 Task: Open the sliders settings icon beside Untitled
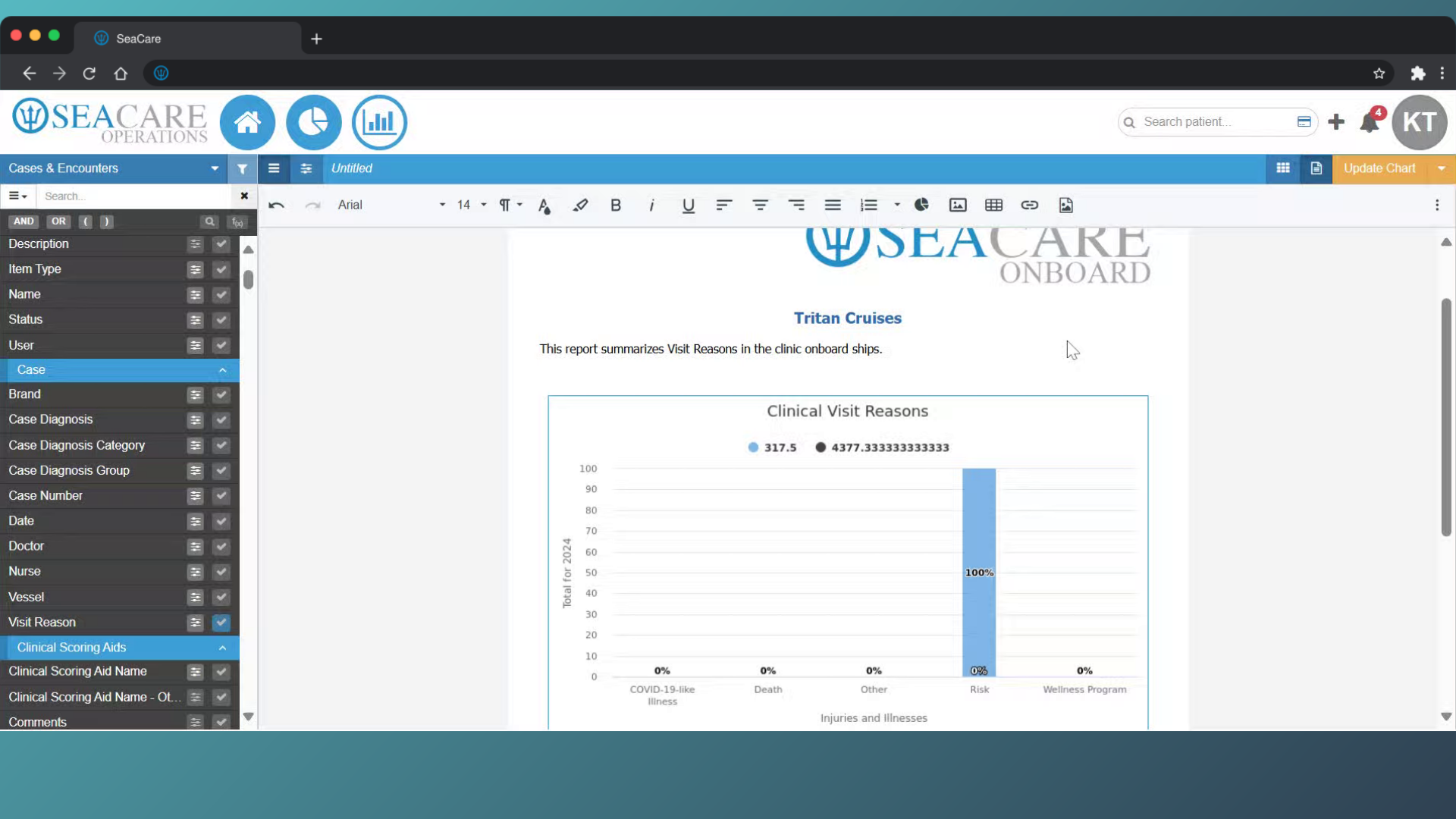coord(306,168)
